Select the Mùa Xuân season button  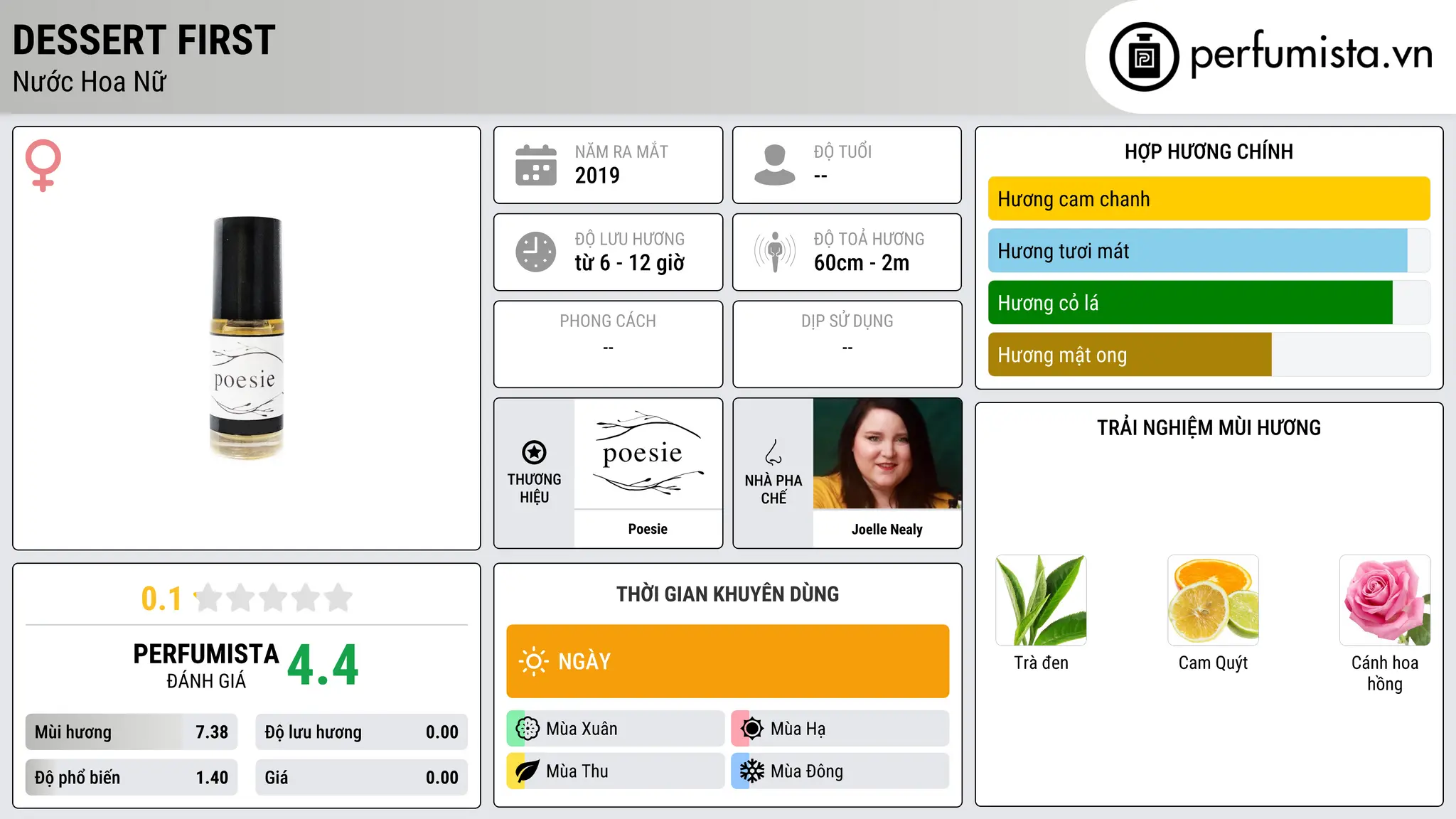click(x=615, y=729)
